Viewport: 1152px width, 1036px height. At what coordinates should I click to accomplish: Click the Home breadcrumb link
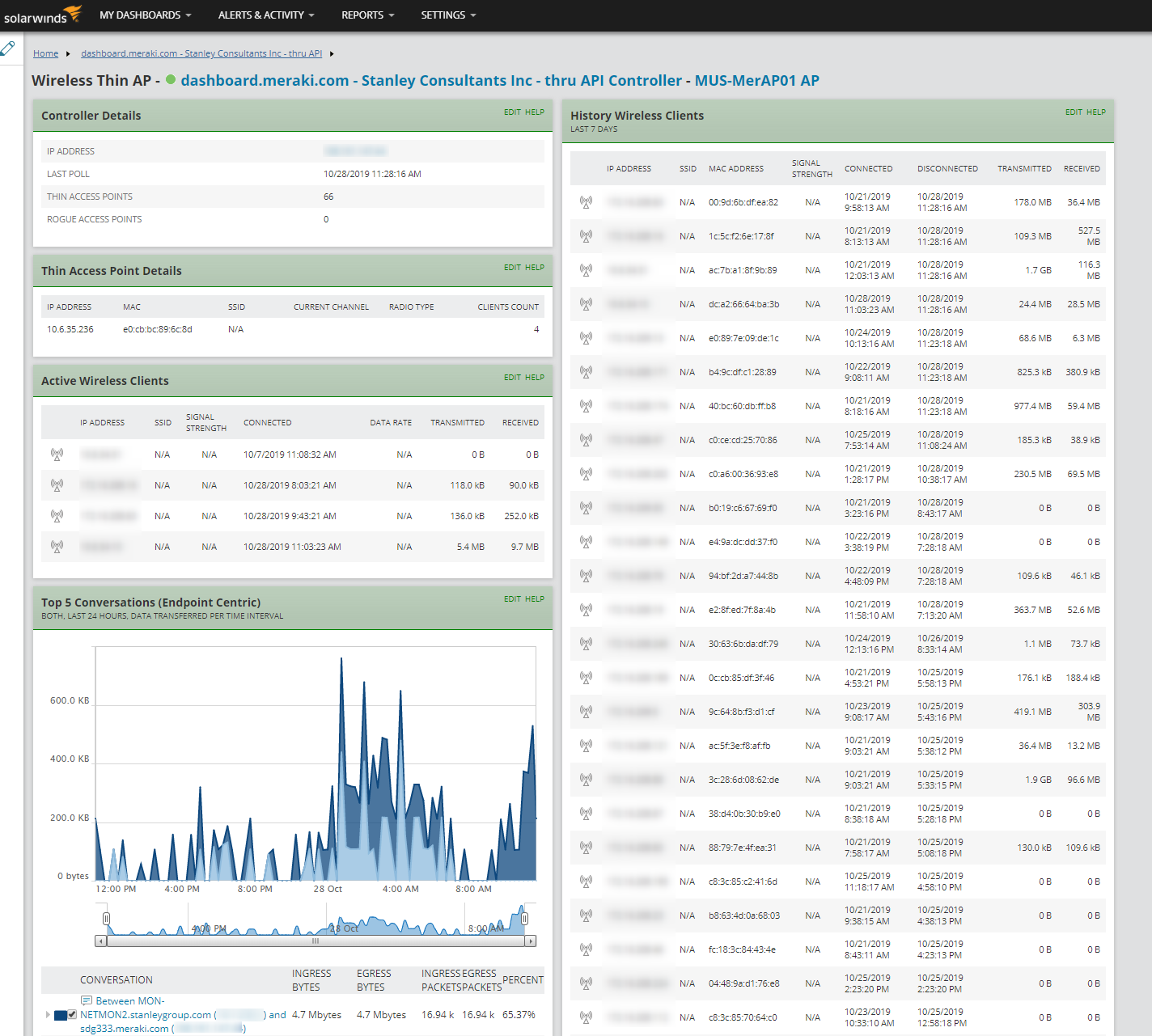pyautogui.click(x=45, y=53)
